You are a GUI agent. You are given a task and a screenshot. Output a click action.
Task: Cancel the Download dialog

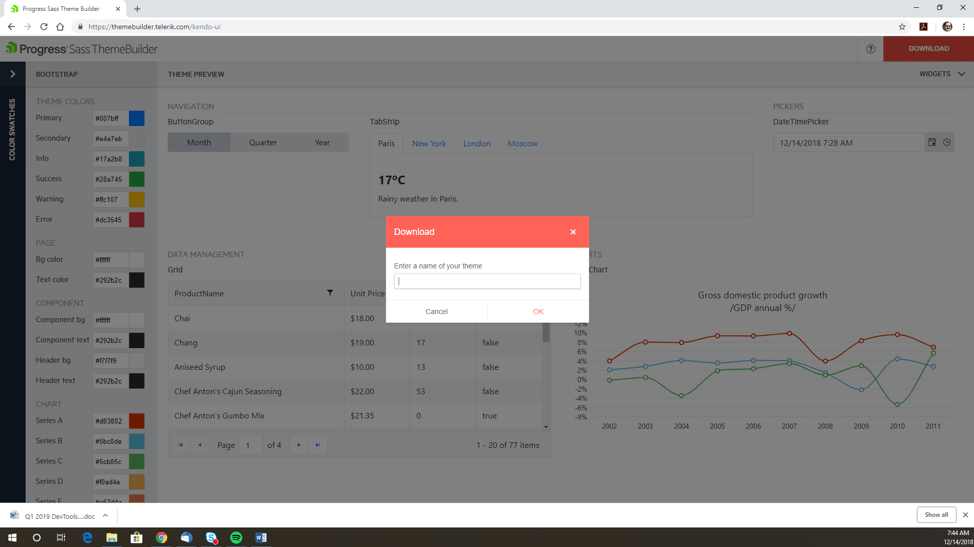pyautogui.click(x=436, y=312)
